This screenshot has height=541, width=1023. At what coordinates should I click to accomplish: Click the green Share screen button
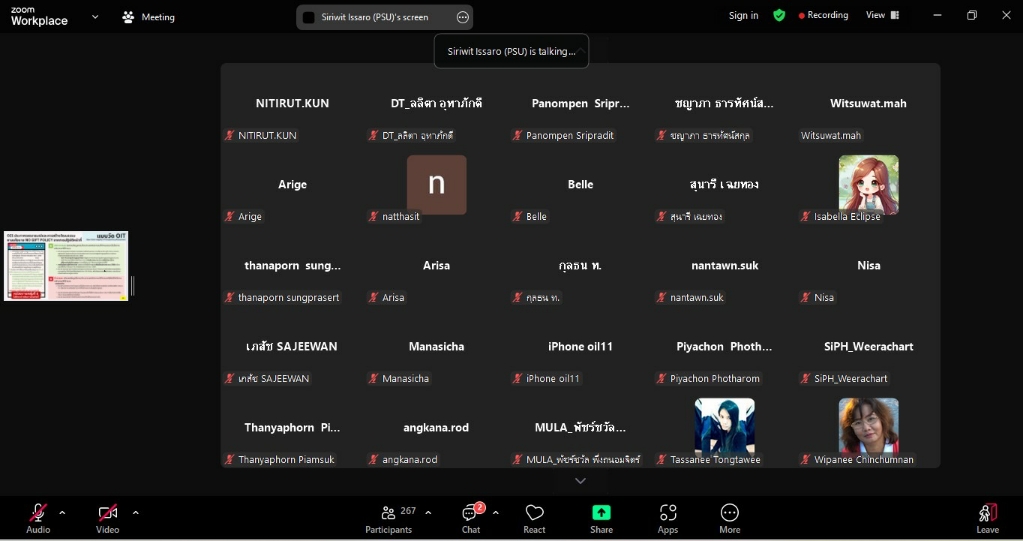(601, 517)
